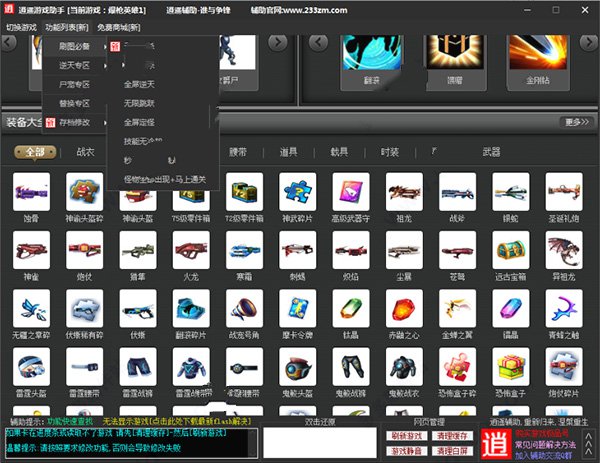Open the red 逍 logo at bottom

pos(496,444)
